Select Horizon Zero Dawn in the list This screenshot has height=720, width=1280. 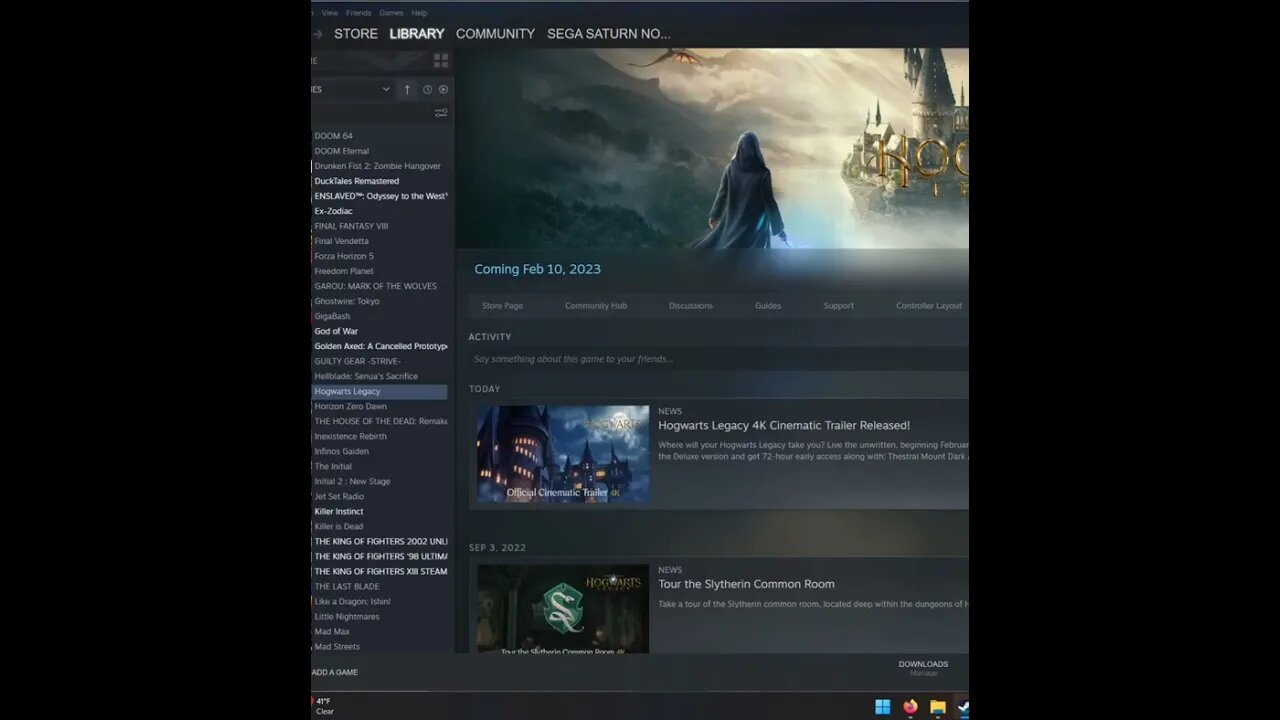pos(351,406)
